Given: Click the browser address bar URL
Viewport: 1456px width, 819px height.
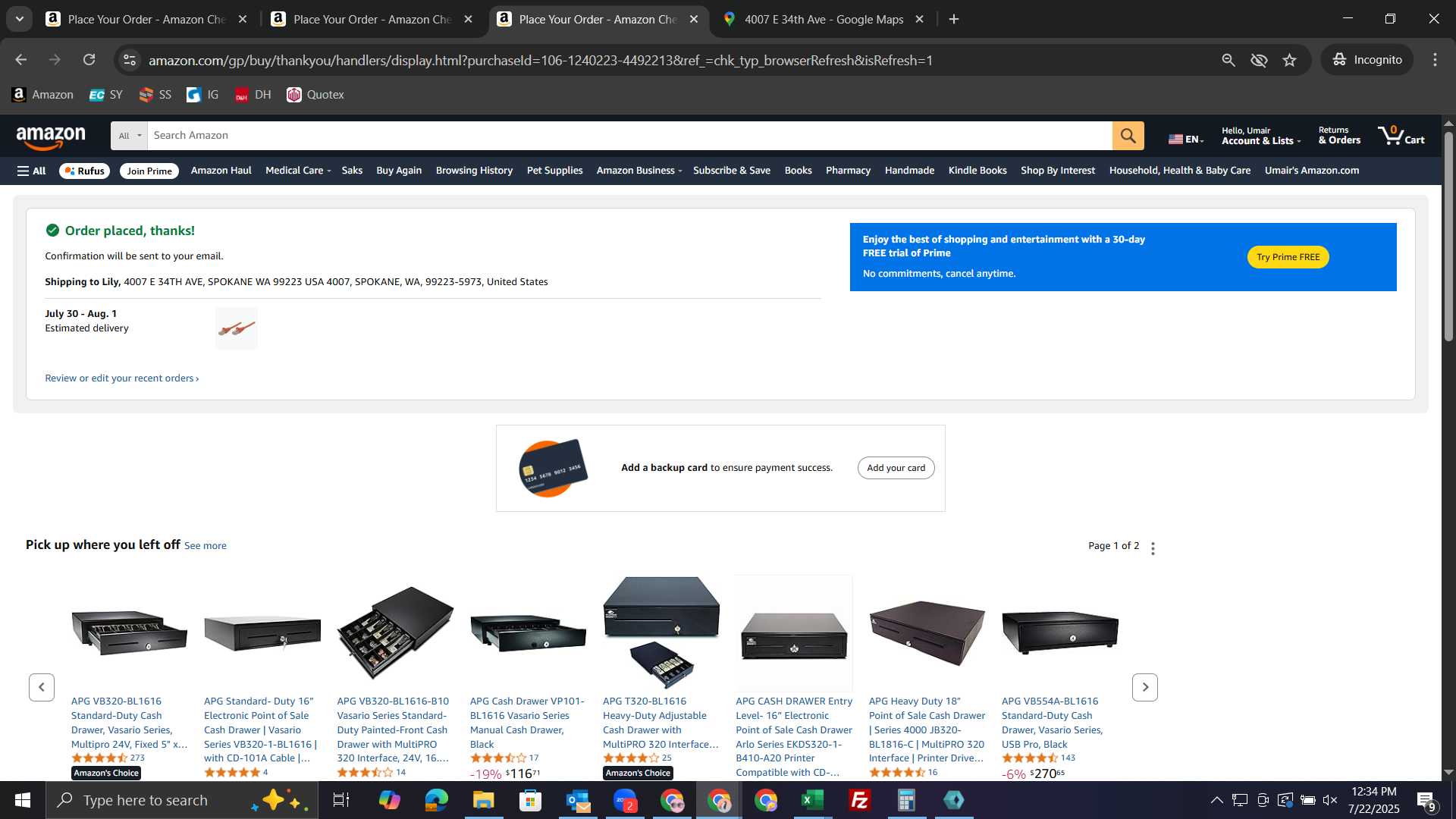Looking at the screenshot, I should pos(540,60).
